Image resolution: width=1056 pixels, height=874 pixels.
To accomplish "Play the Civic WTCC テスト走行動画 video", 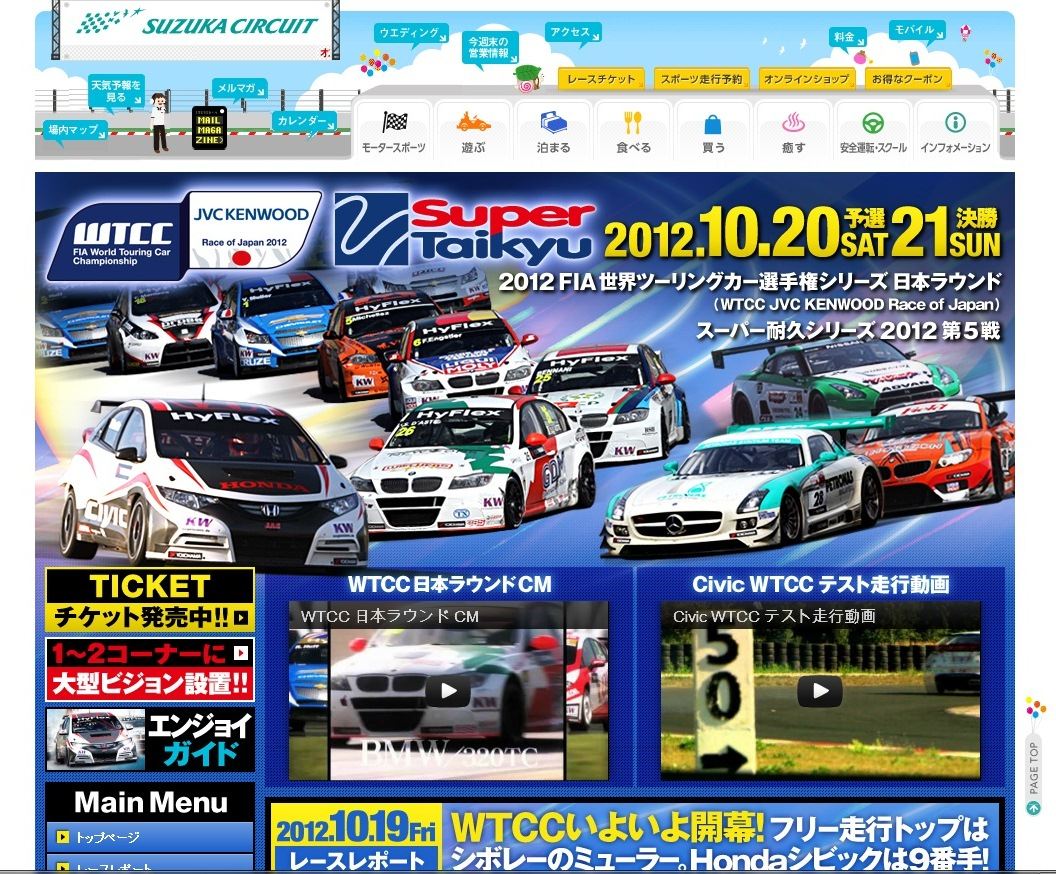I will point(820,691).
